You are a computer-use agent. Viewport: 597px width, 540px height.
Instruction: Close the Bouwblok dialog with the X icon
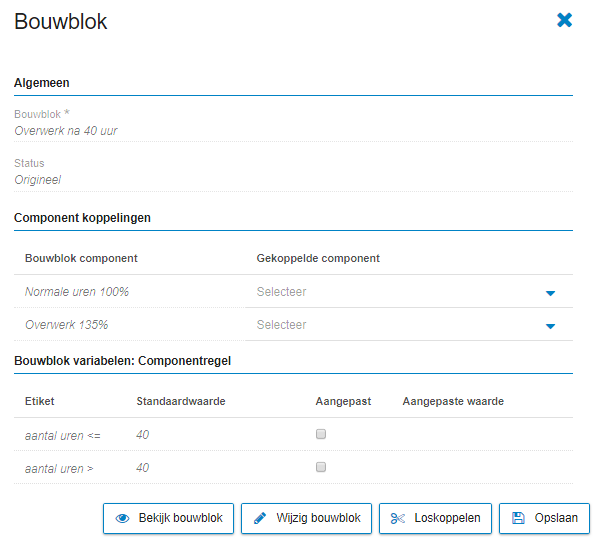tap(564, 20)
